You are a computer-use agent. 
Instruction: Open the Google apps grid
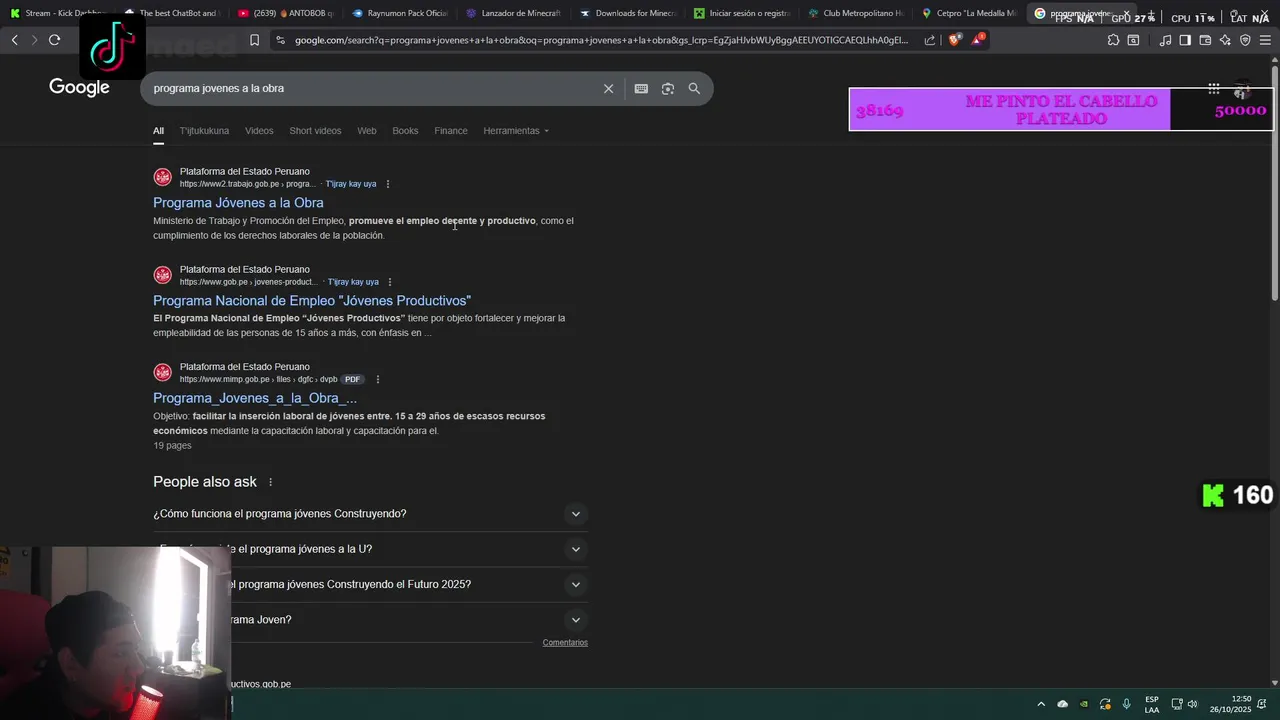pyautogui.click(x=1213, y=88)
